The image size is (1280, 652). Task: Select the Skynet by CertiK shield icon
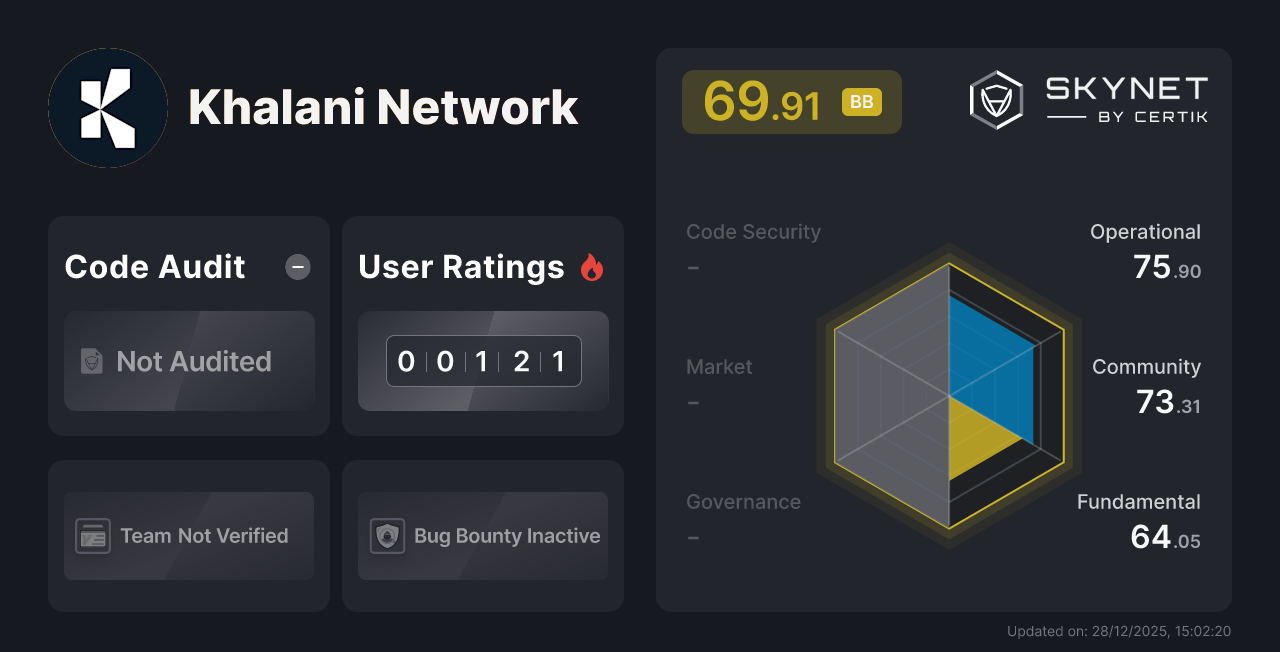click(x=994, y=98)
